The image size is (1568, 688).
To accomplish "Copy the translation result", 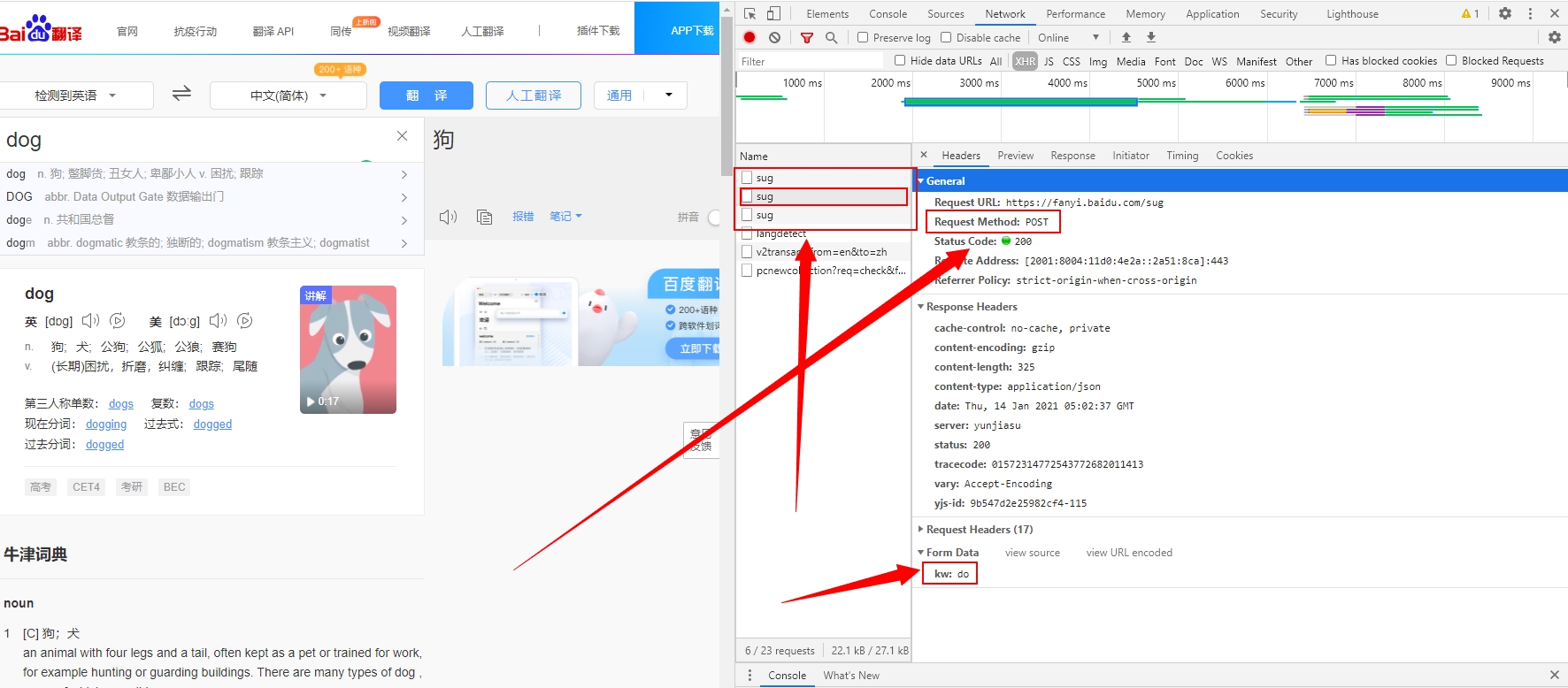I will [484, 217].
